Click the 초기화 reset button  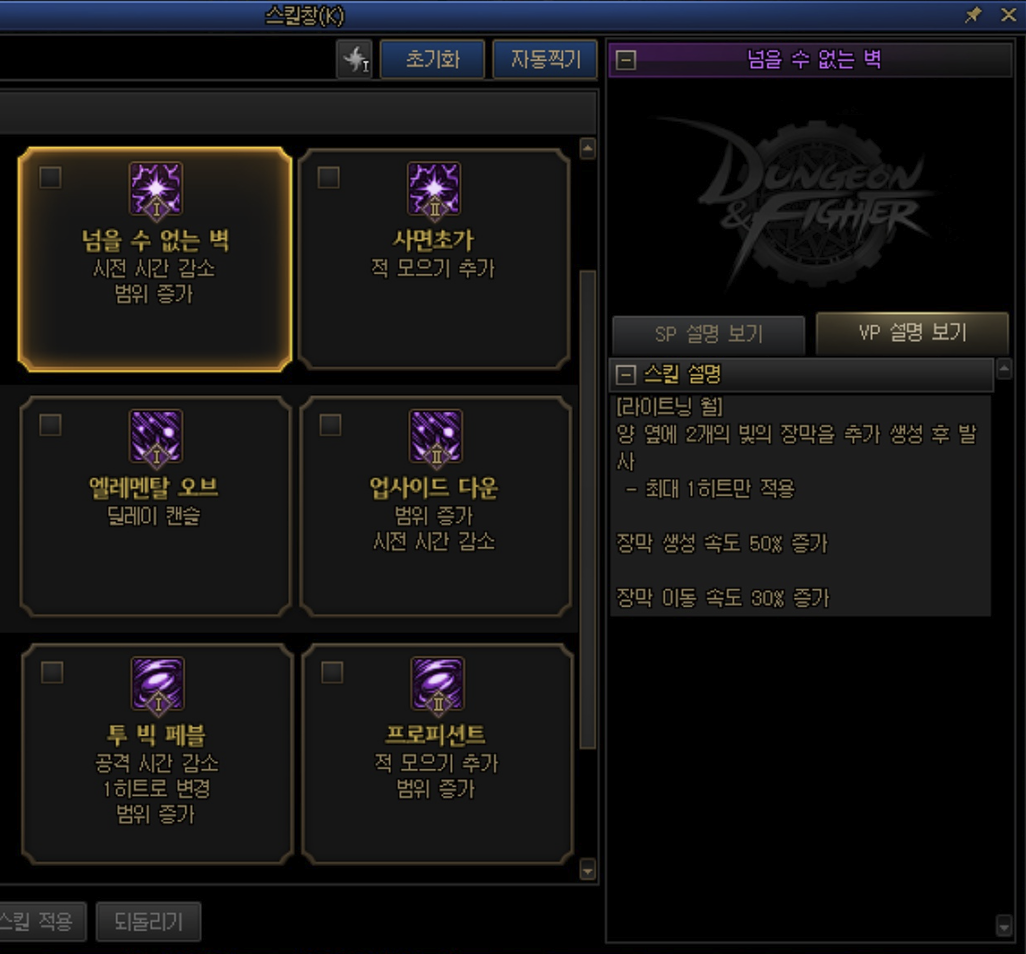(433, 60)
